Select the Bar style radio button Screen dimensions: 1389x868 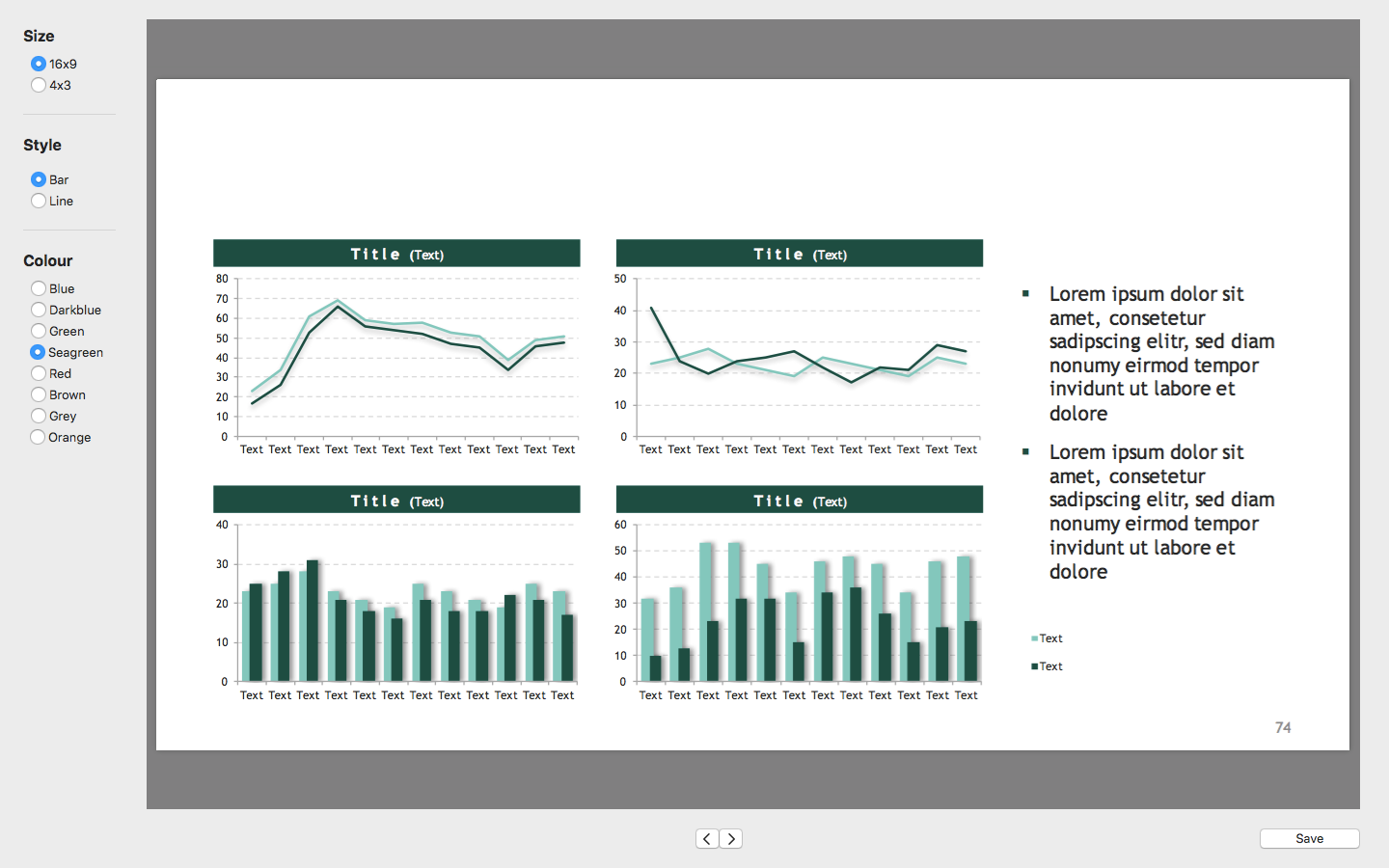point(39,179)
